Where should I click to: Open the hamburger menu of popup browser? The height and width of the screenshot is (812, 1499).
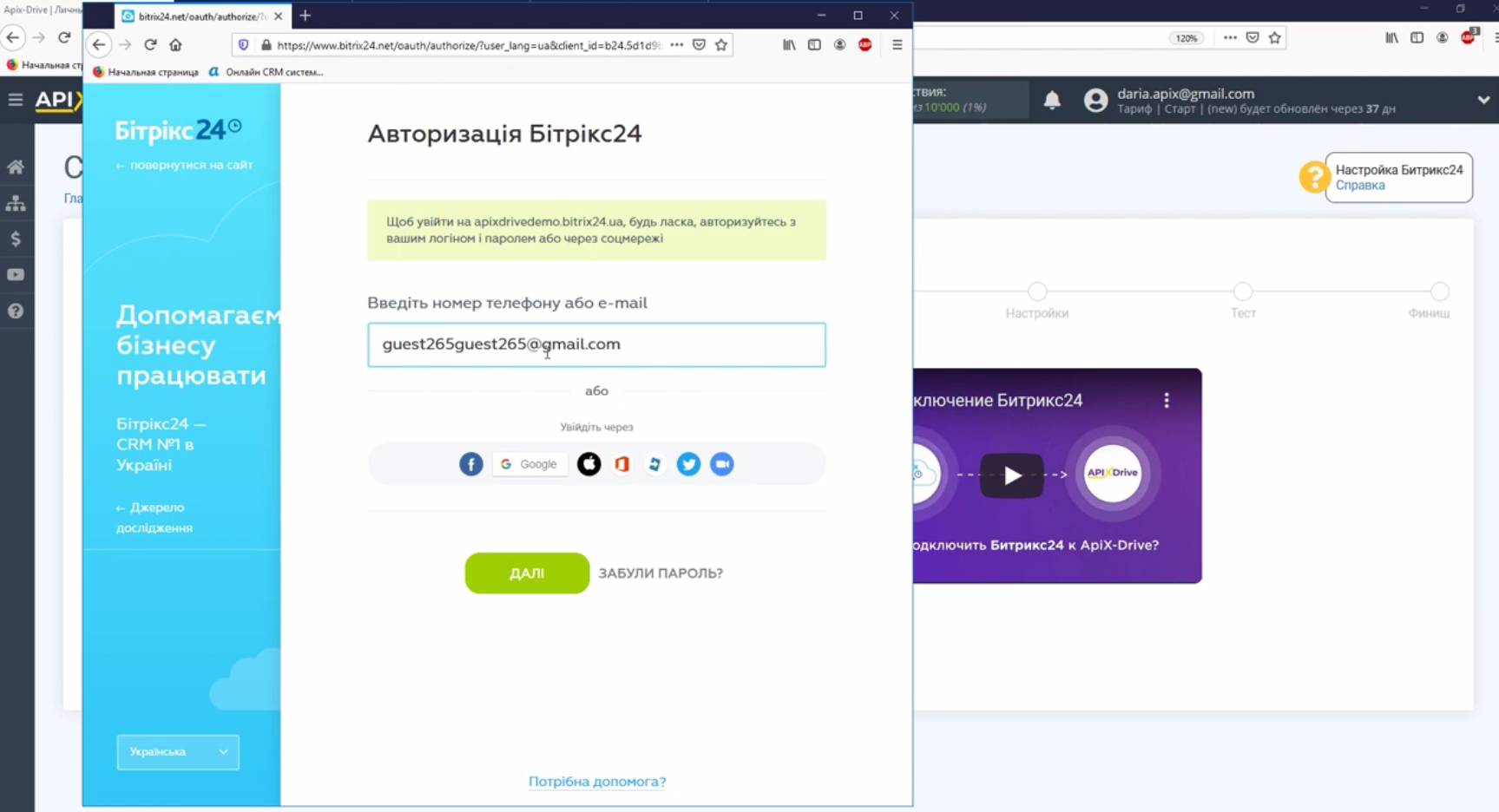click(x=897, y=45)
